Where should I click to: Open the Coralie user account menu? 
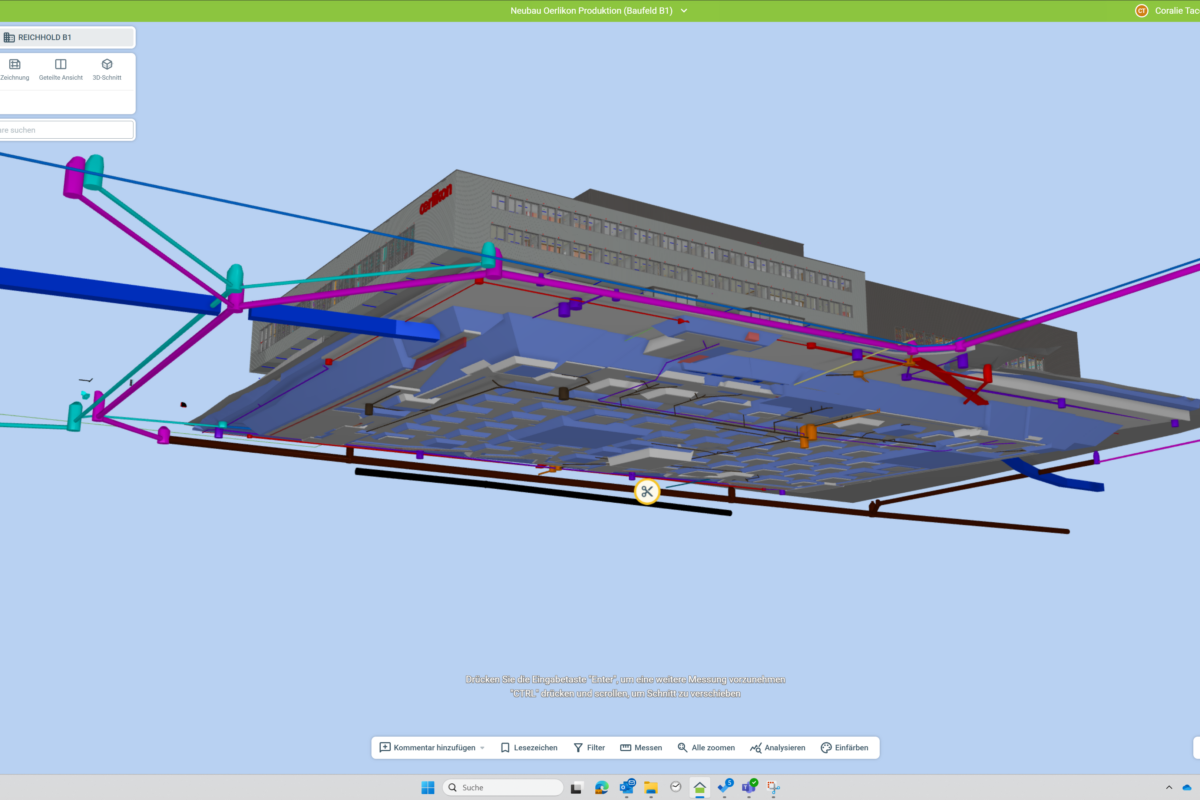pyautogui.click(x=1167, y=11)
